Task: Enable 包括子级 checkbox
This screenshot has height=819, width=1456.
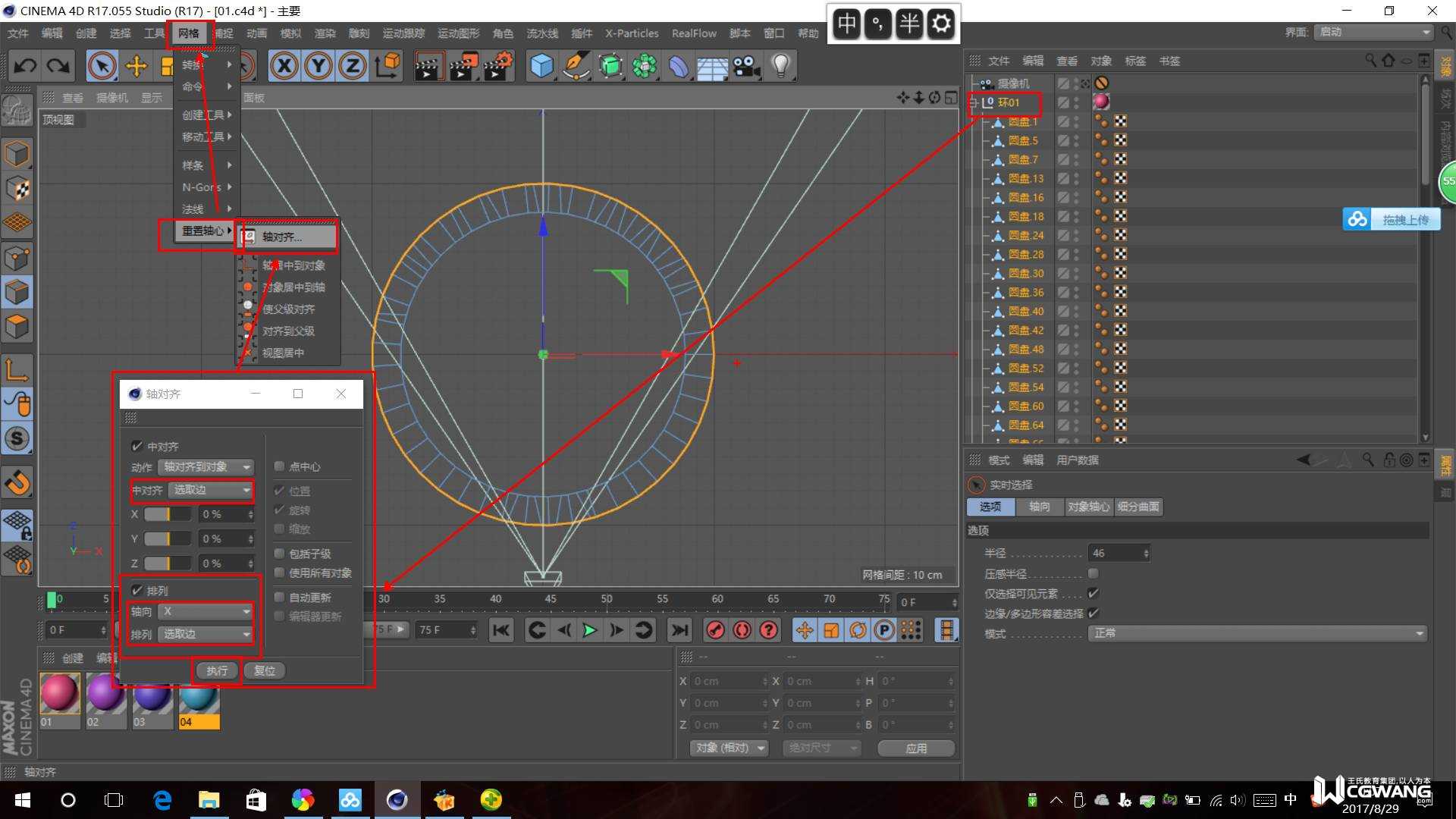Action: [x=280, y=554]
